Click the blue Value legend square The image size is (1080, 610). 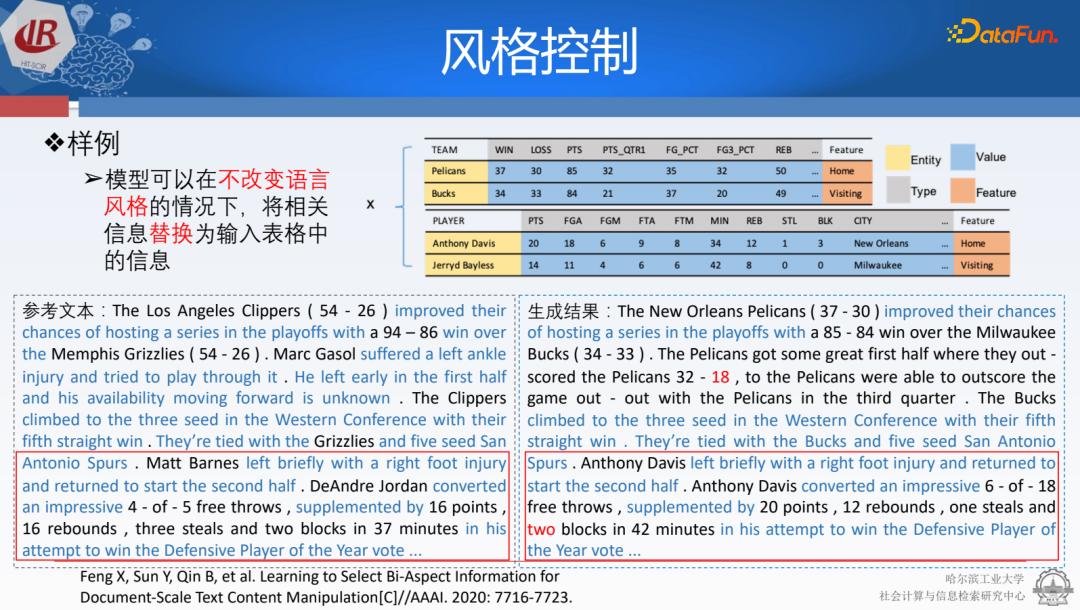click(963, 157)
